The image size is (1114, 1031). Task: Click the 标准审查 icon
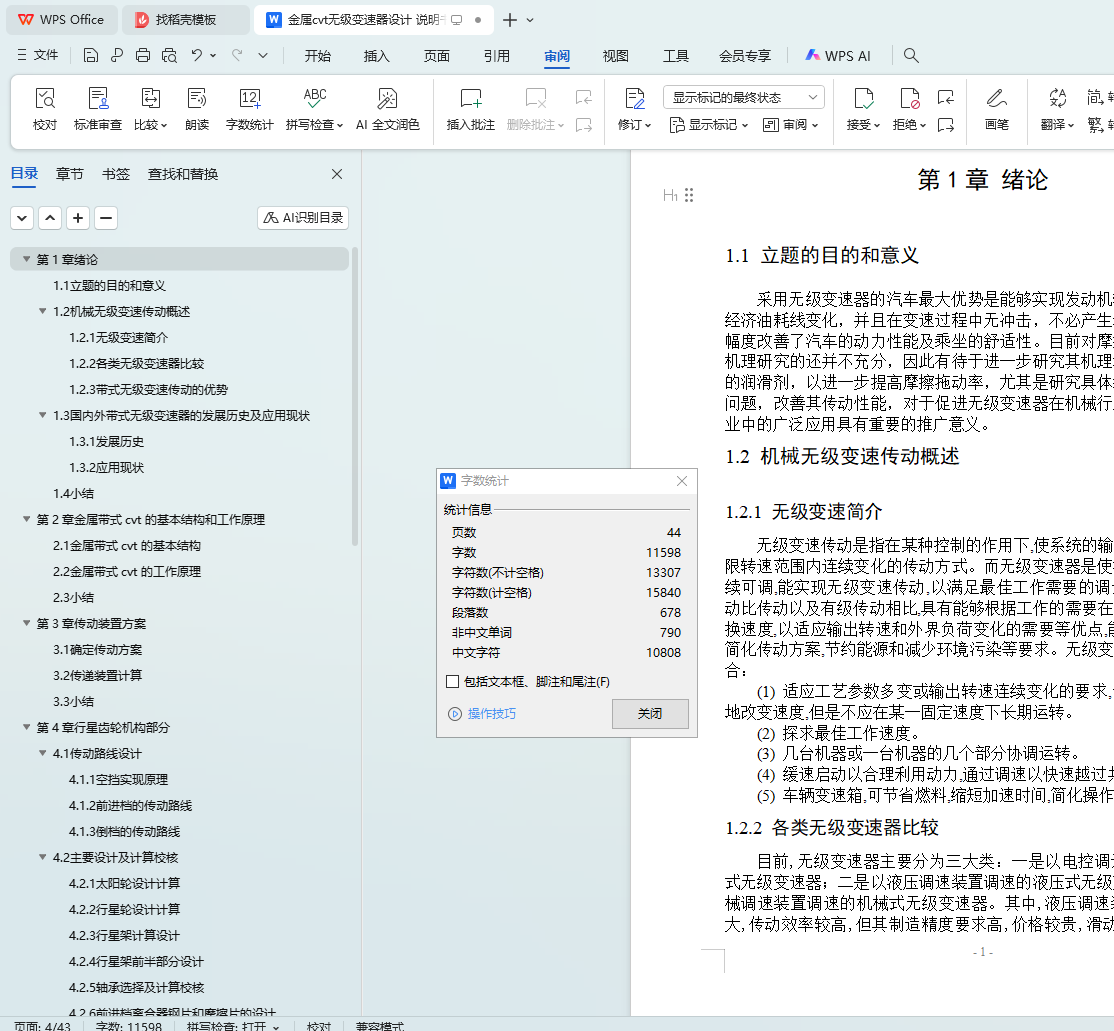(98, 99)
